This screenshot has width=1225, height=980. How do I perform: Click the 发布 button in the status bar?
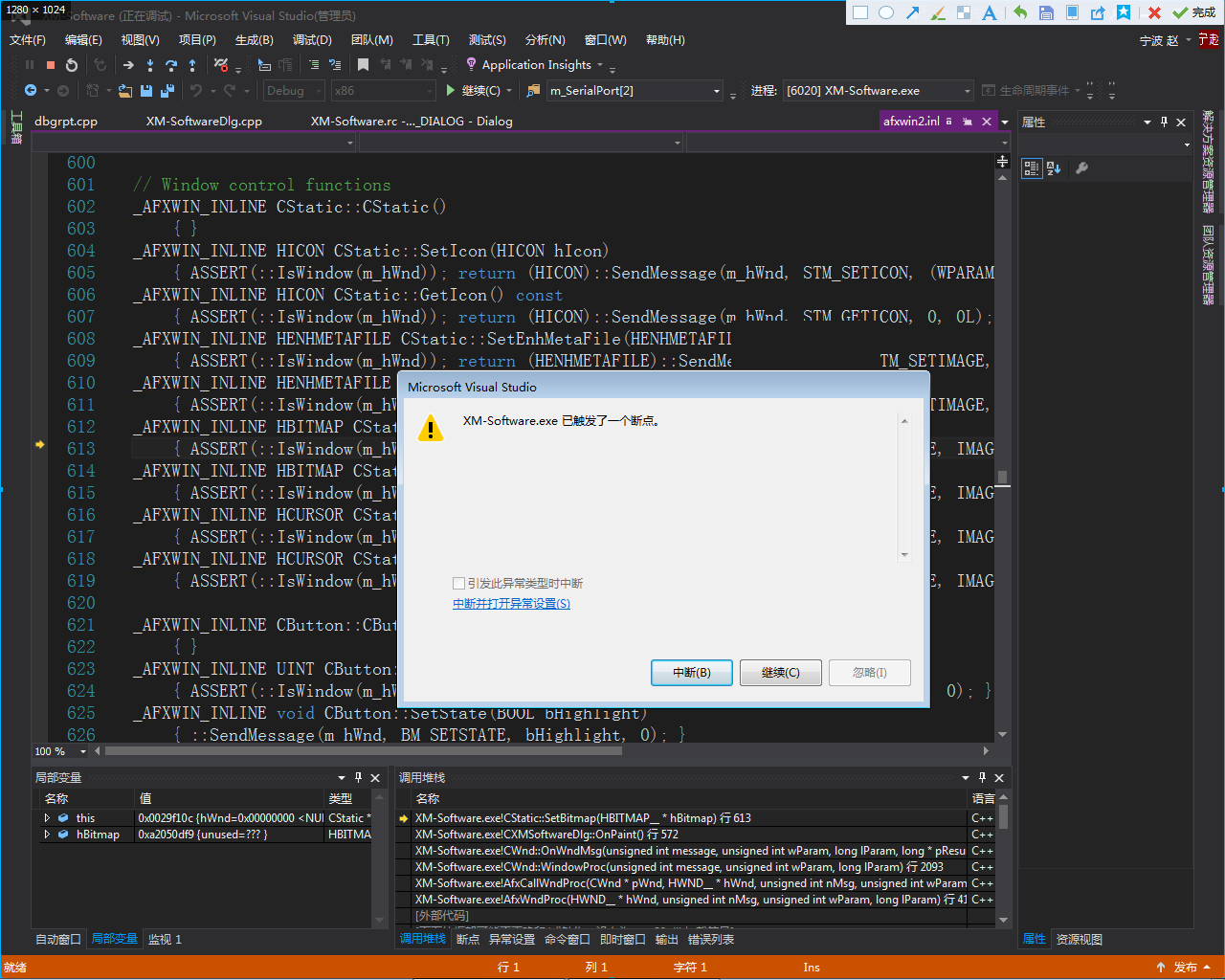click(1185, 968)
